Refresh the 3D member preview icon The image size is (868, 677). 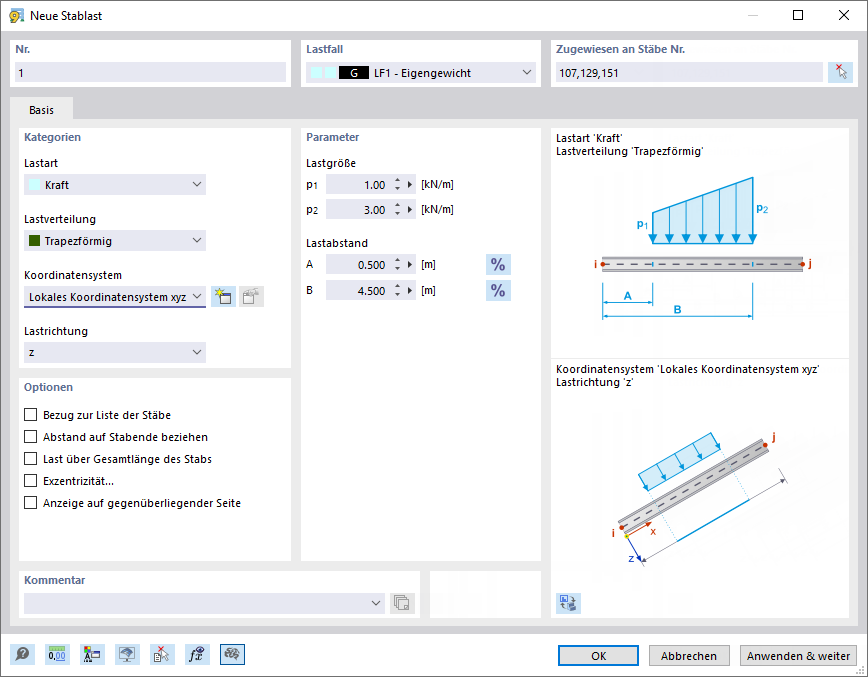tap(568, 603)
